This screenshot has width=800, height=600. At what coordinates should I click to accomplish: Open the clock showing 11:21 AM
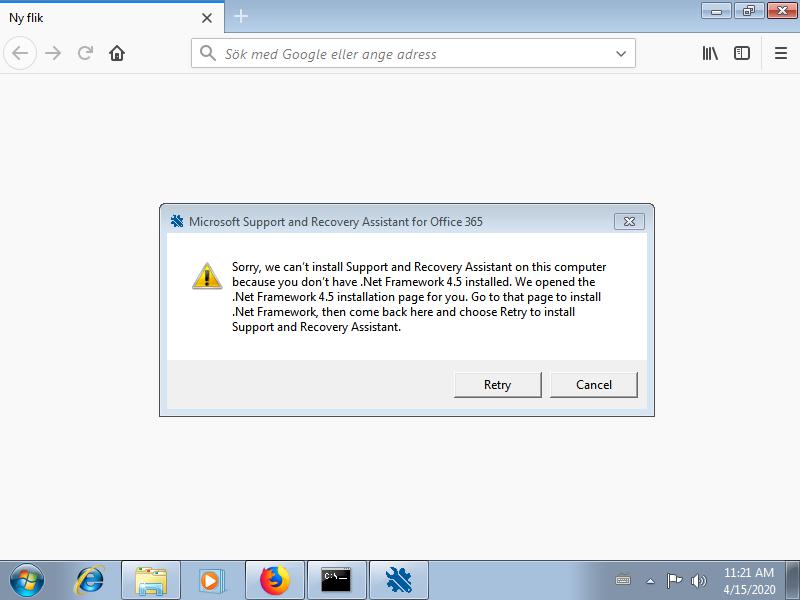(x=749, y=581)
